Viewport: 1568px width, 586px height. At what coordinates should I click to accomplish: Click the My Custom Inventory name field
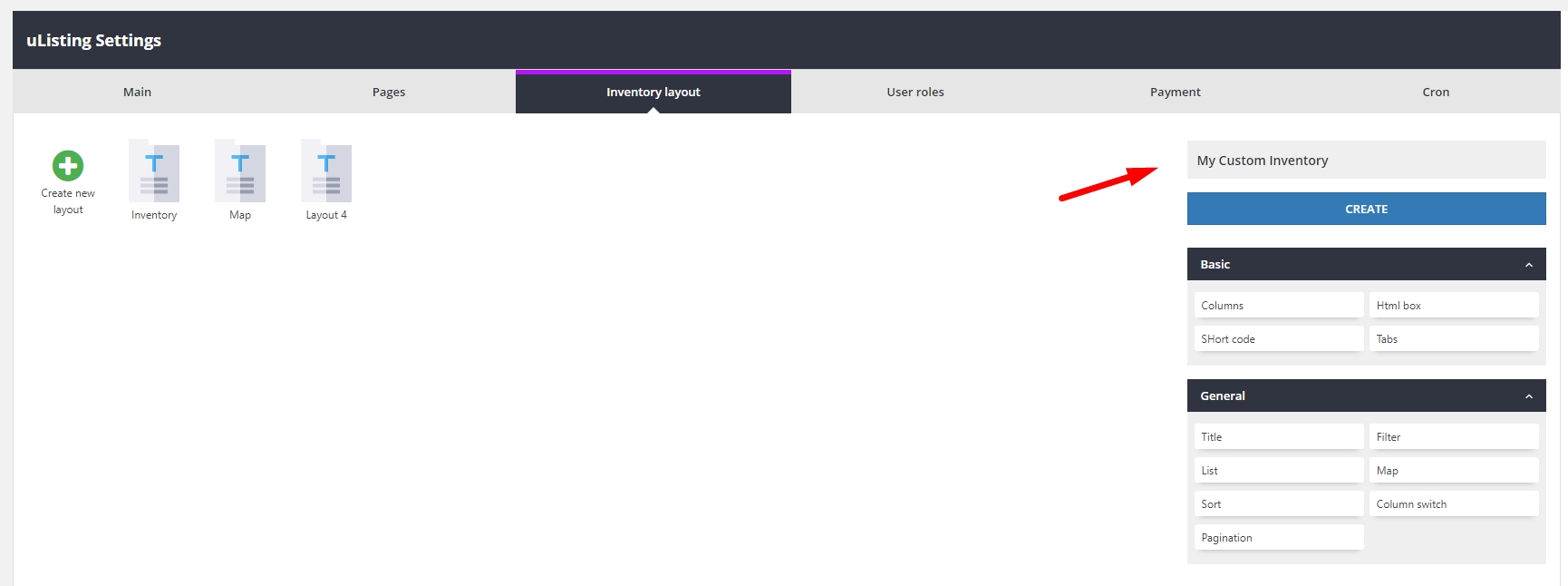1366,161
